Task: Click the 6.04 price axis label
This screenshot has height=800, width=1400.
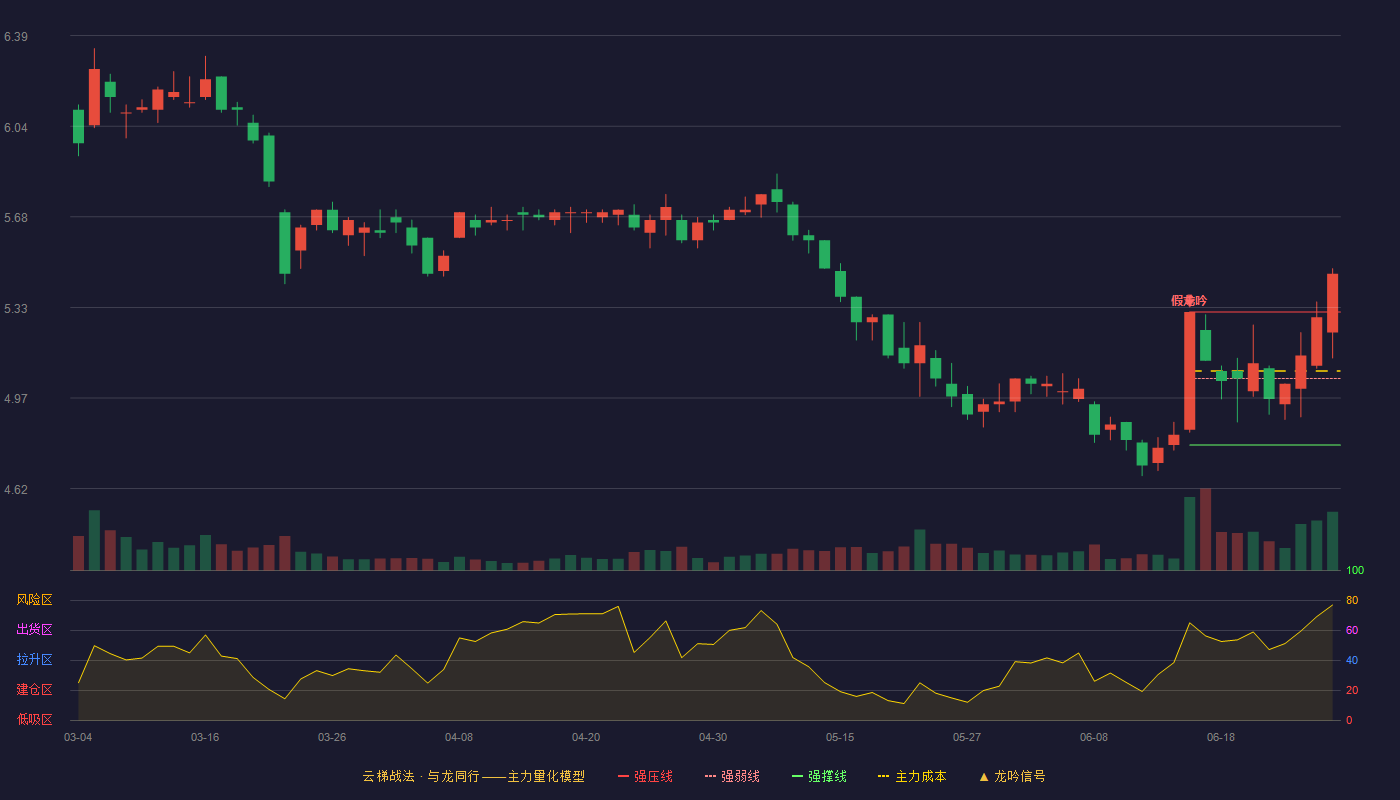Action: (x=16, y=128)
